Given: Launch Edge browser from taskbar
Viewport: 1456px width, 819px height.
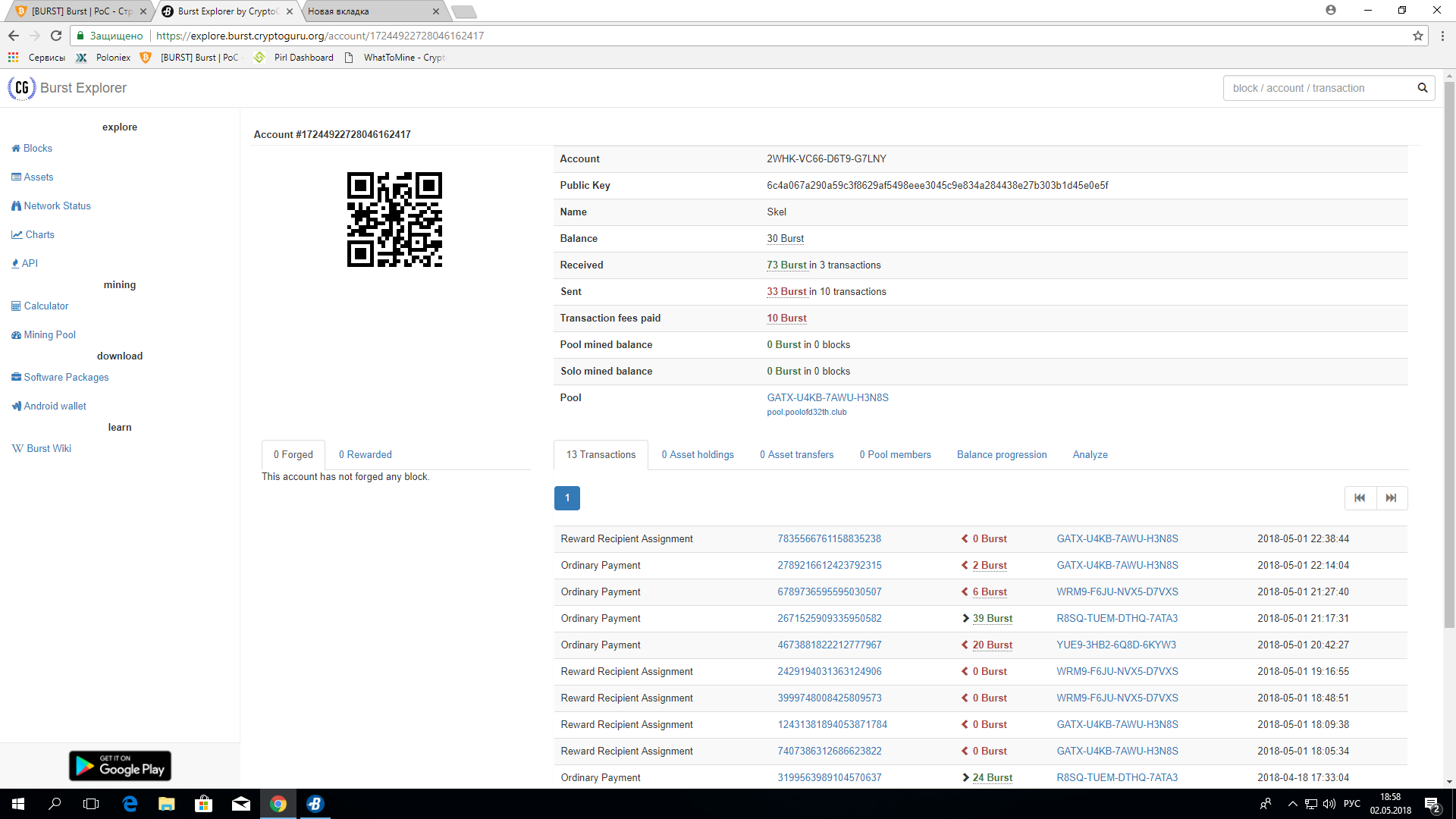Looking at the screenshot, I should pyautogui.click(x=130, y=804).
